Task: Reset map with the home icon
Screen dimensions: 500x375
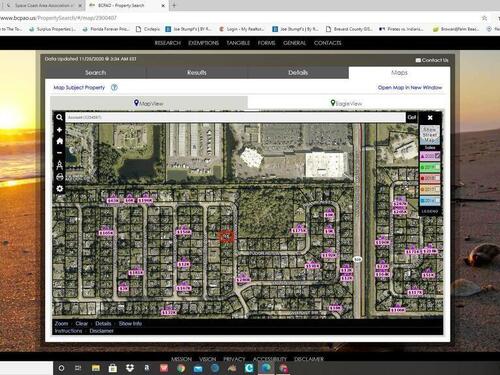Action: coord(60,141)
